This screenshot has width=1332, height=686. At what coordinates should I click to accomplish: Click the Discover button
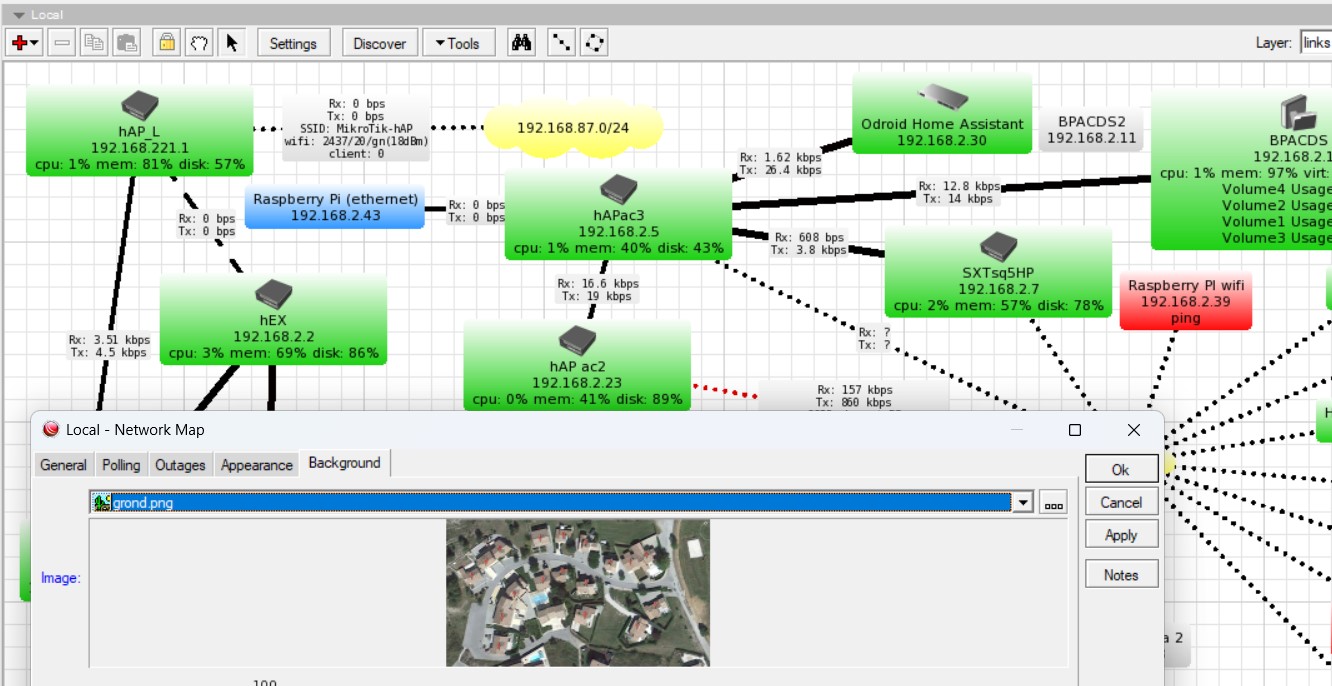(x=380, y=43)
